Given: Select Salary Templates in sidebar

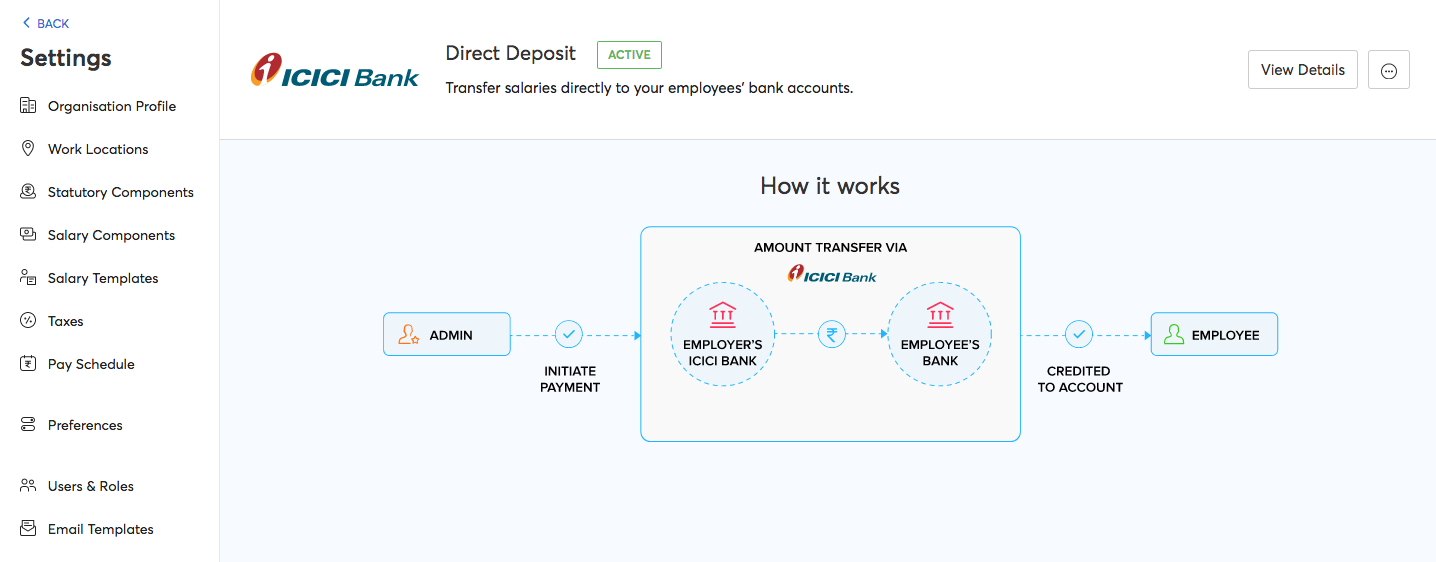Looking at the screenshot, I should pyautogui.click(x=103, y=278).
